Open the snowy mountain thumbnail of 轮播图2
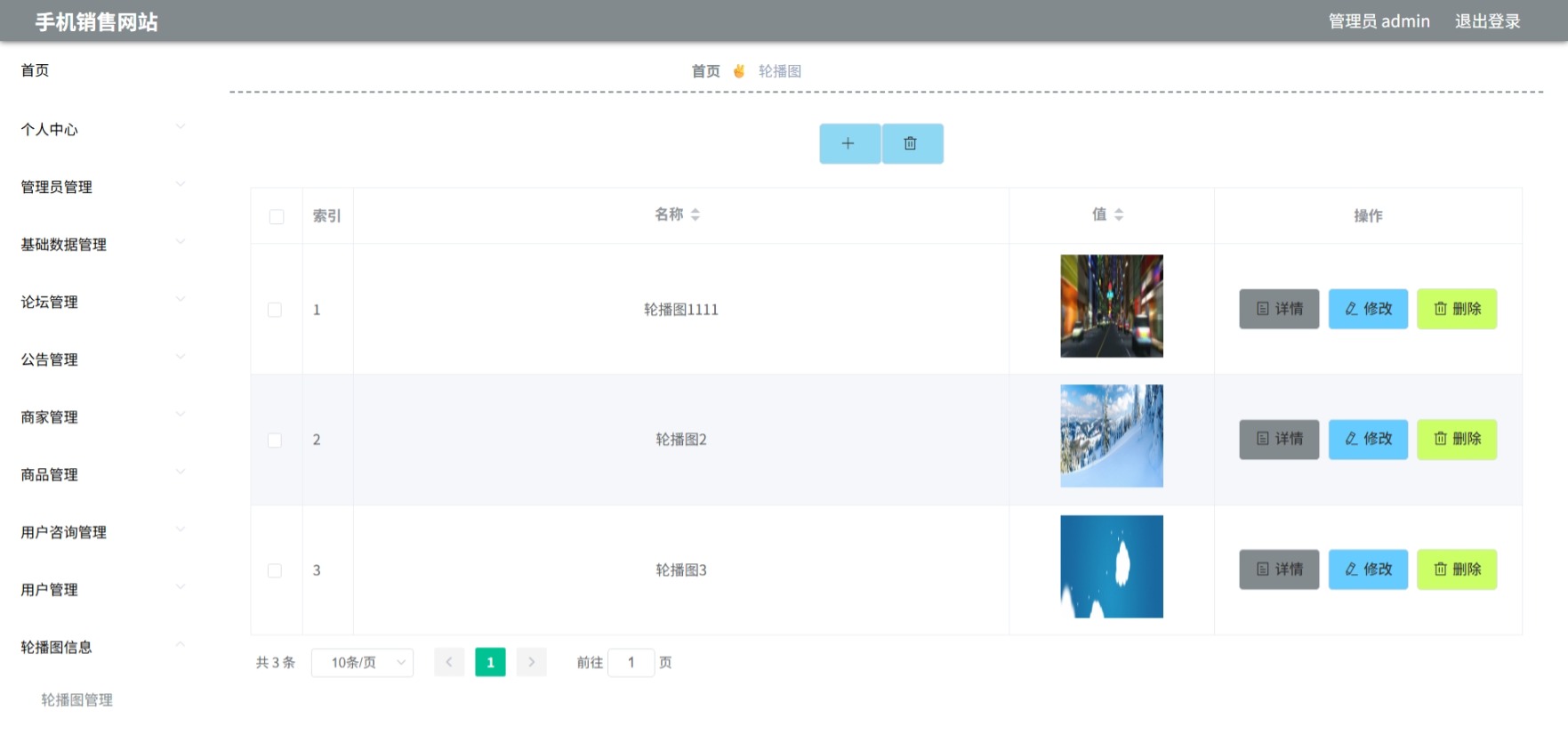 pyautogui.click(x=1112, y=436)
